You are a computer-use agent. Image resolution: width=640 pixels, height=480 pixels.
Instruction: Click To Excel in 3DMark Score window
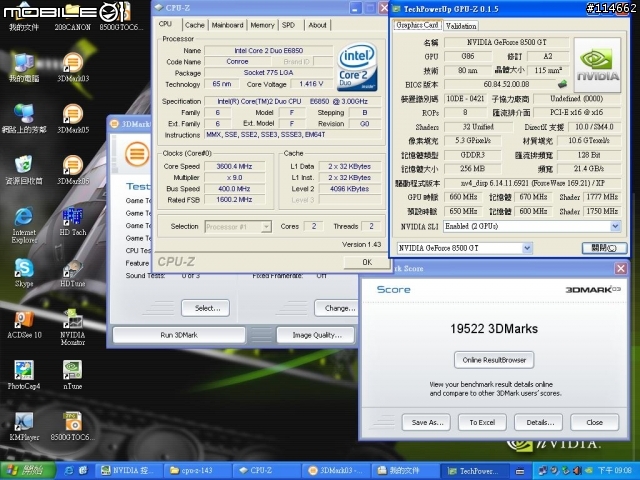[482, 422]
